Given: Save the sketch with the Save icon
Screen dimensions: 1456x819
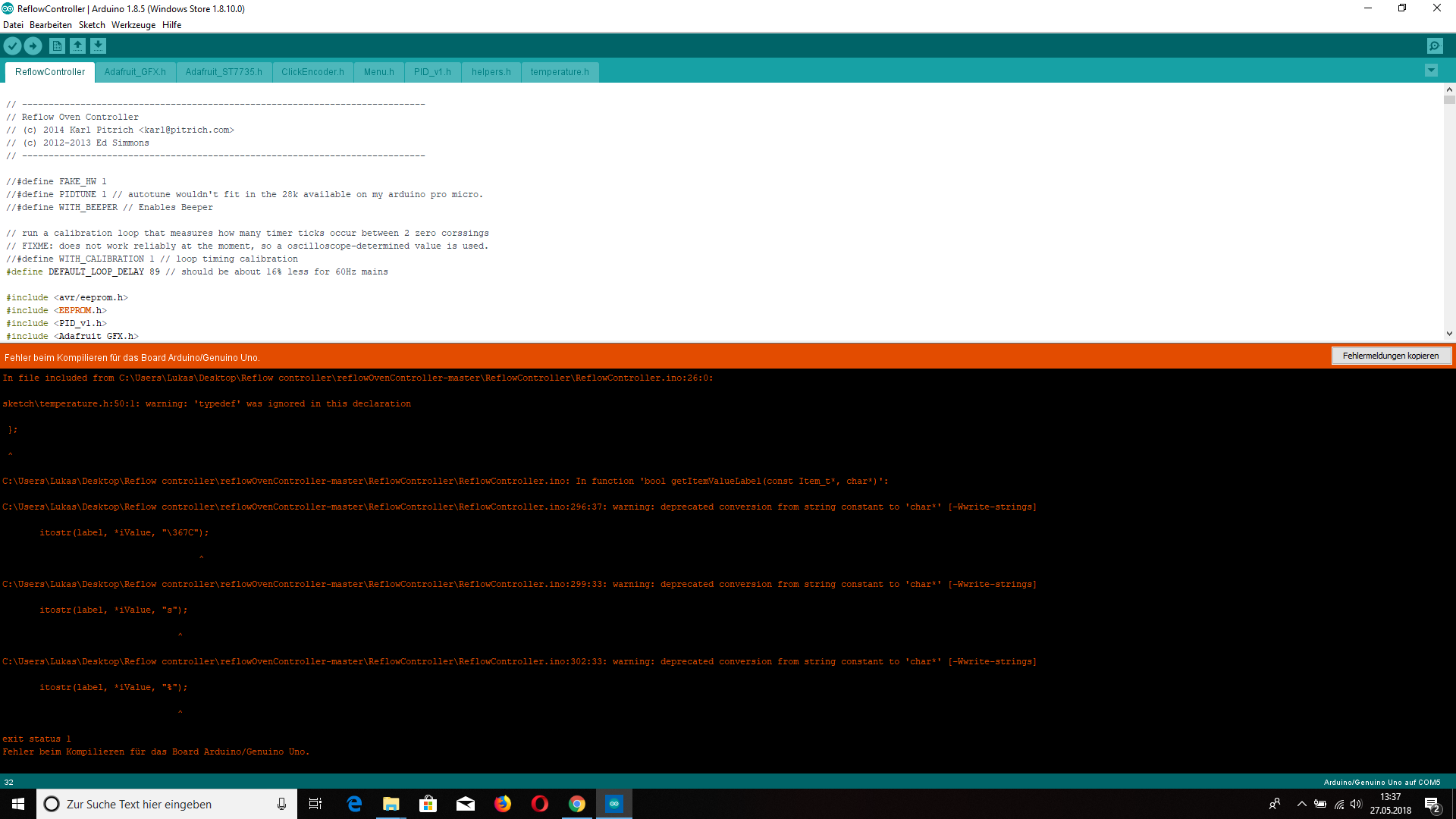Looking at the screenshot, I should click(x=98, y=46).
